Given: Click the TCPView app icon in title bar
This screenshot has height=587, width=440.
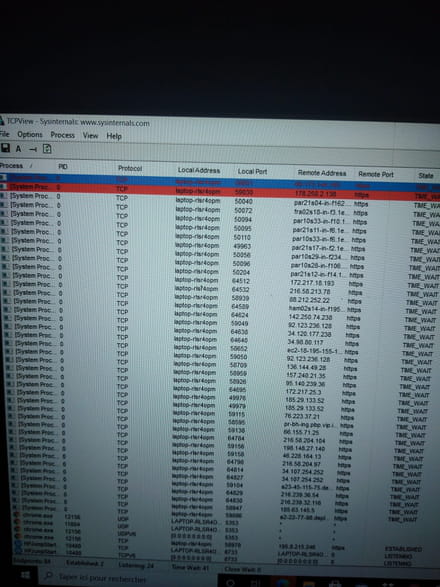Looking at the screenshot, I should [x=2, y=121].
